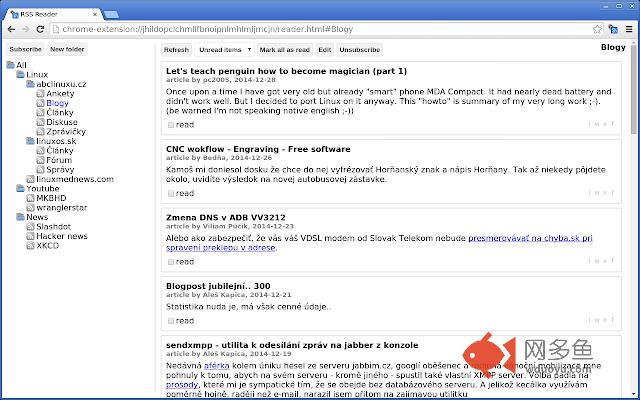Click the All folder icon

(x=11, y=65)
